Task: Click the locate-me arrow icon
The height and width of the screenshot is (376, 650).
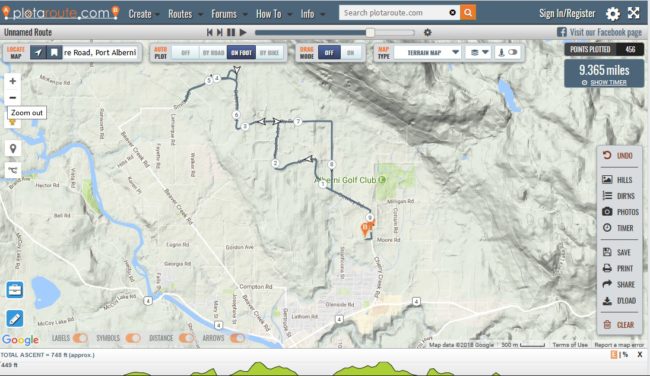Action: pyautogui.click(x=38, y=52)
